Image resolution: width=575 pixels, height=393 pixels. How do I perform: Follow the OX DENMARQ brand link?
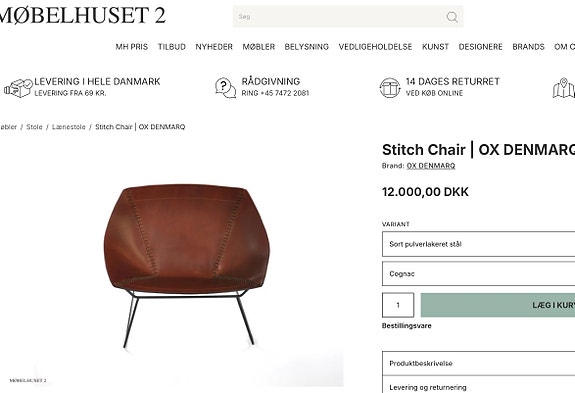[431, 166]
